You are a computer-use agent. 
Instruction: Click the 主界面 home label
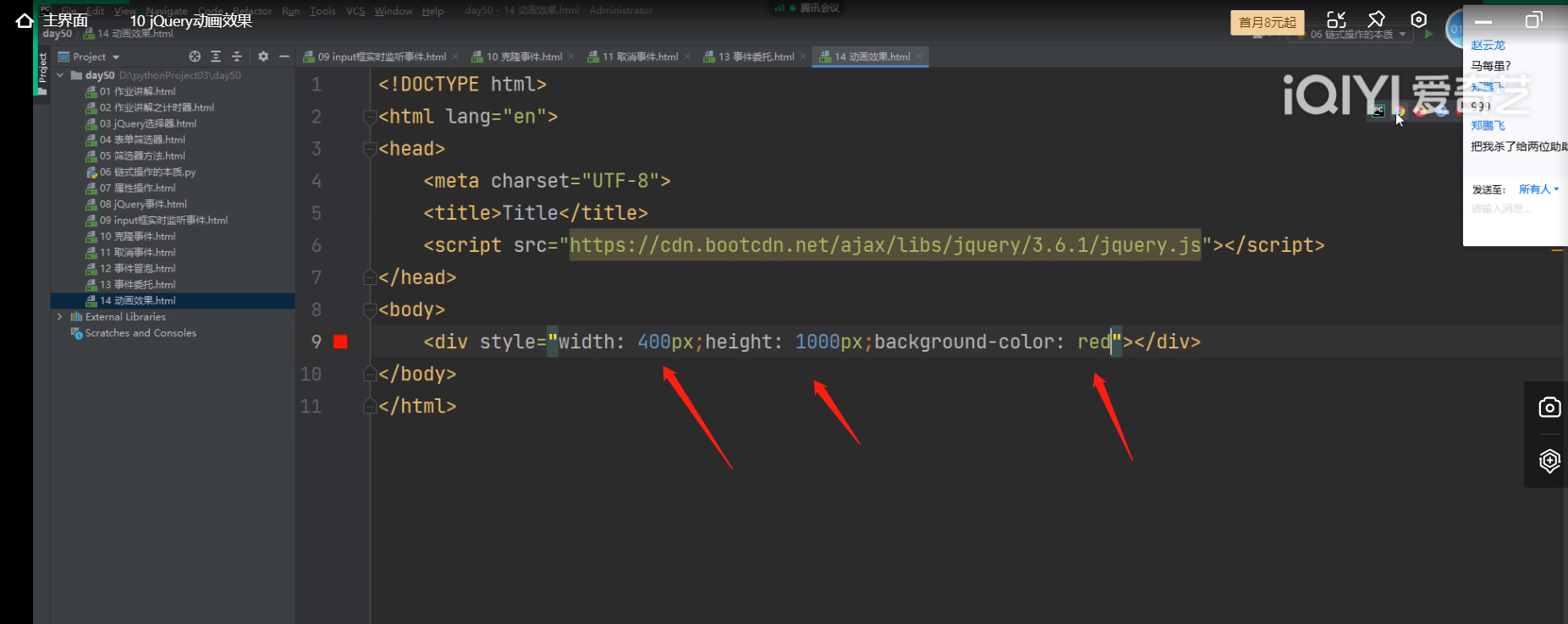pyautogui.click(x=65, y=20)
